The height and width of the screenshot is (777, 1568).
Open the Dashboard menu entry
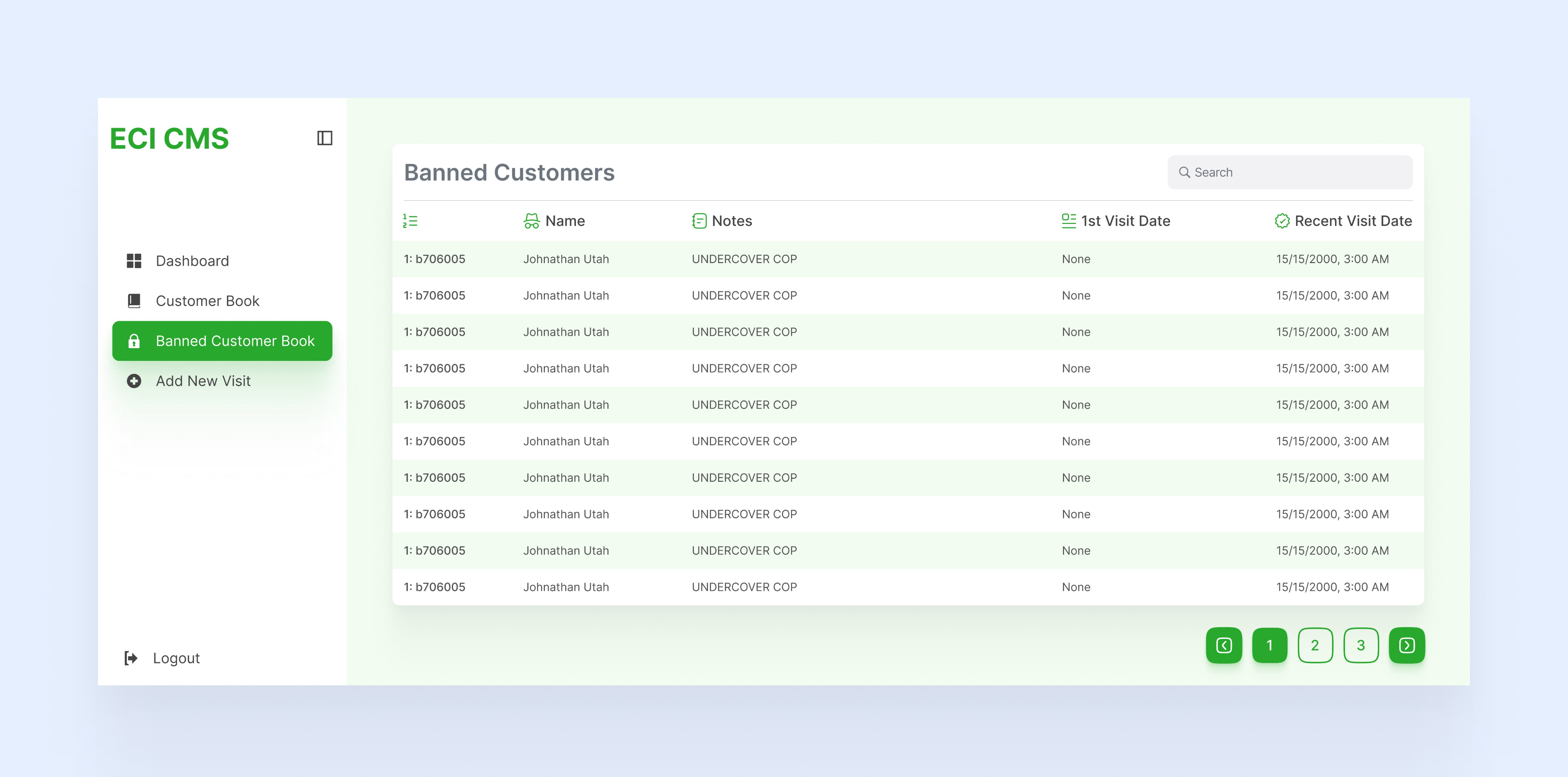[192, 260]
